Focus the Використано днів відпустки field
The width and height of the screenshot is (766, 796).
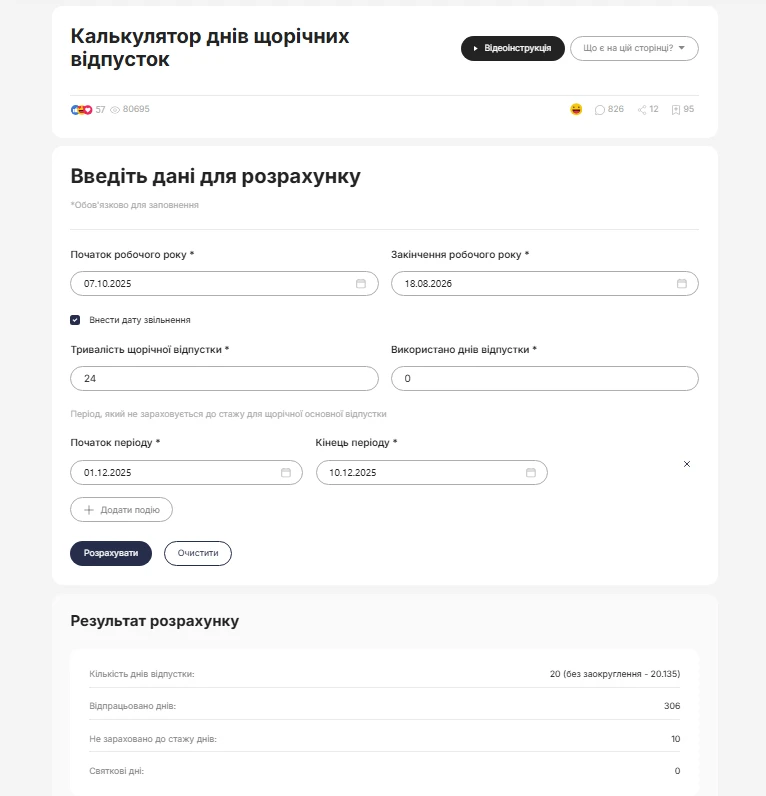coord(545,379)
